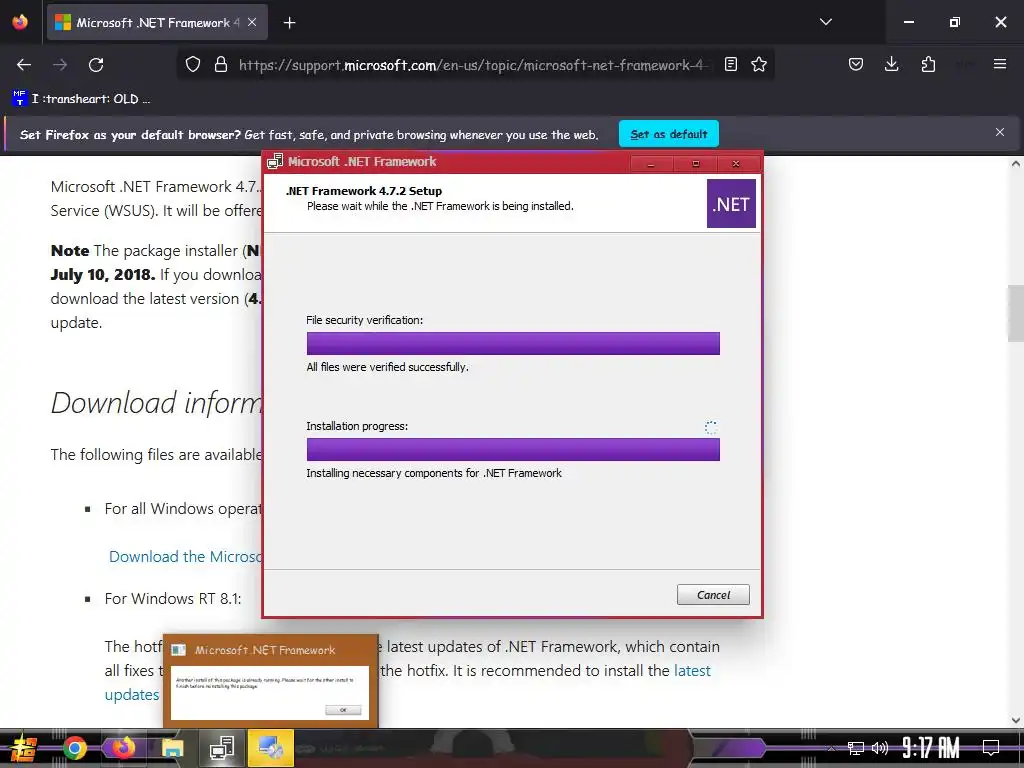Click the site padlock security icon
Viewport: 1024px width, 768px height.
(221, 65)
